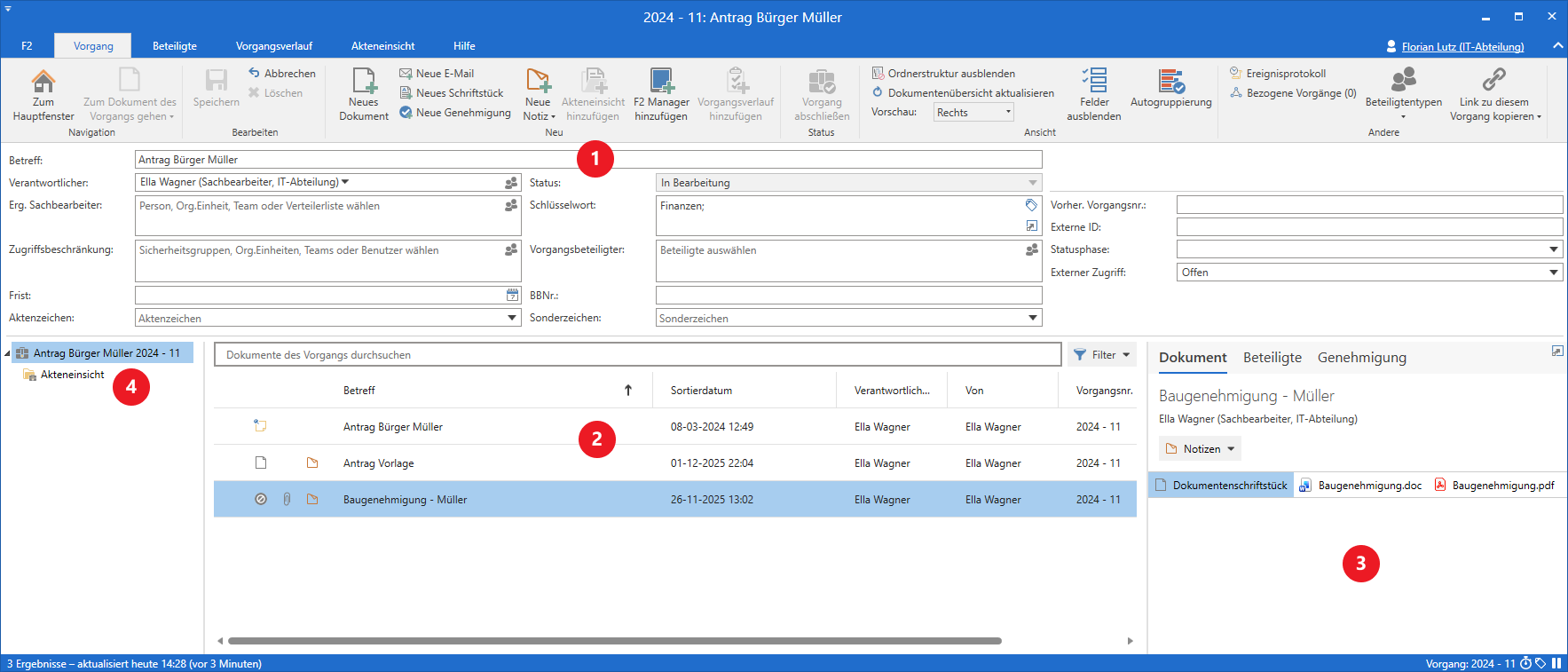Open Notizen dropdown button
The height and width of the screenshot is (672, 1568).
point(1200,449)
